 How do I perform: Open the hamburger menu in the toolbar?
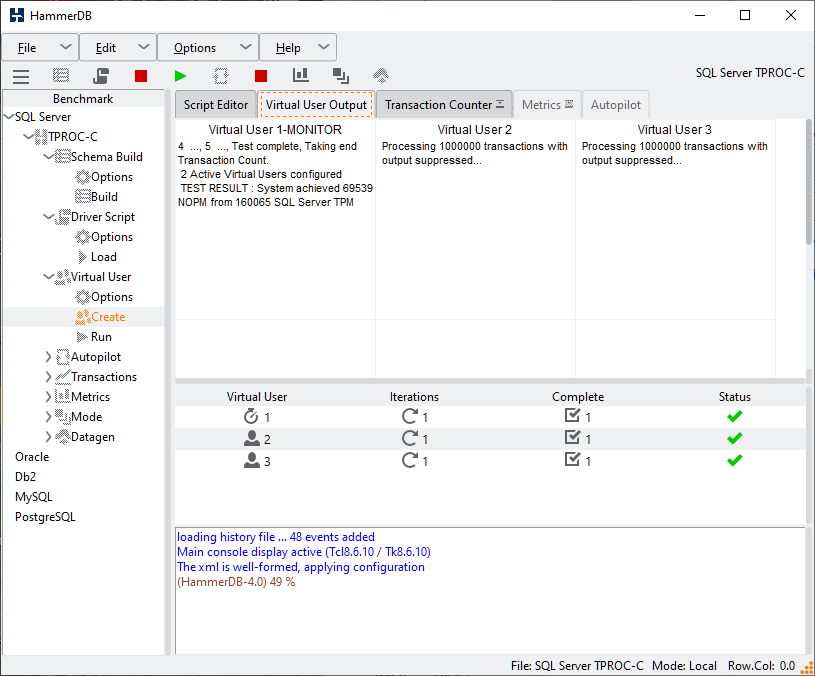21,76
